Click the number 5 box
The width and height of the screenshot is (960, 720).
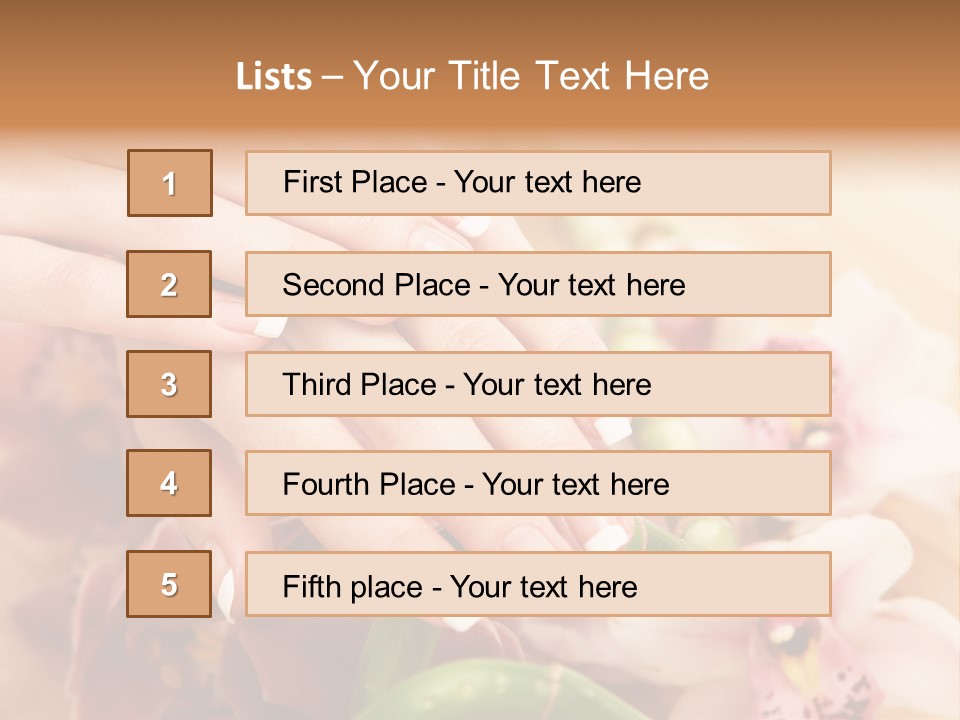tap(169, 584)
